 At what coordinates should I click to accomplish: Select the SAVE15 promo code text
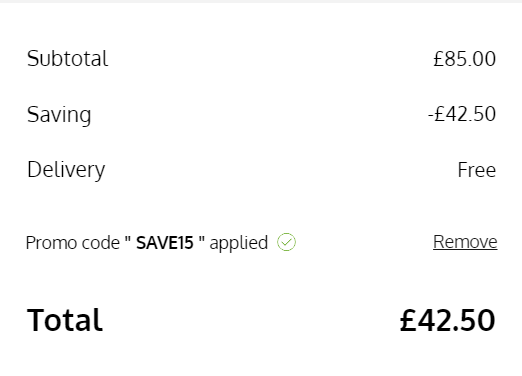(165, 243)
